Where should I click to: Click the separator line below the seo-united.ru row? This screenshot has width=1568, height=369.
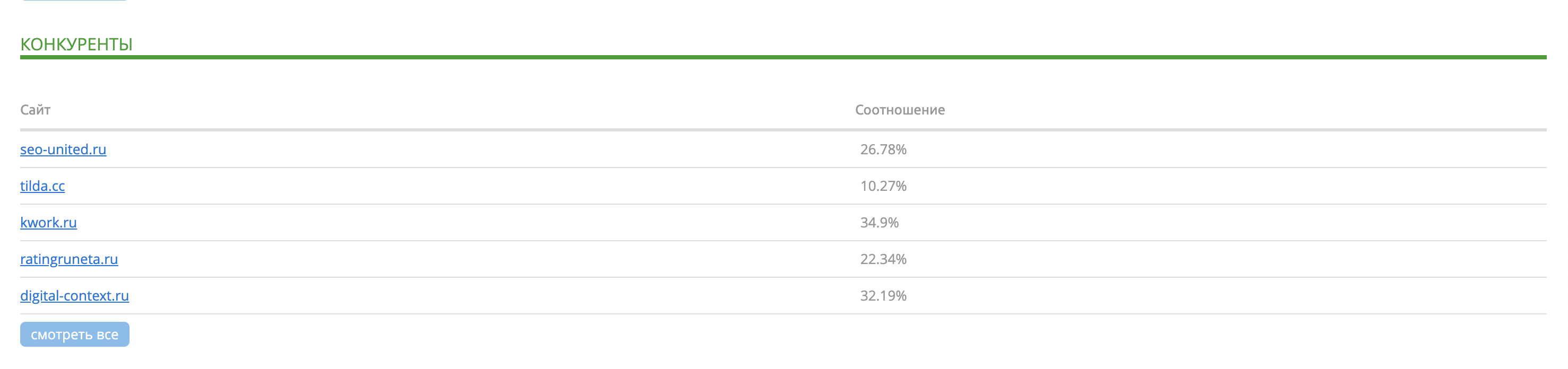783,167
